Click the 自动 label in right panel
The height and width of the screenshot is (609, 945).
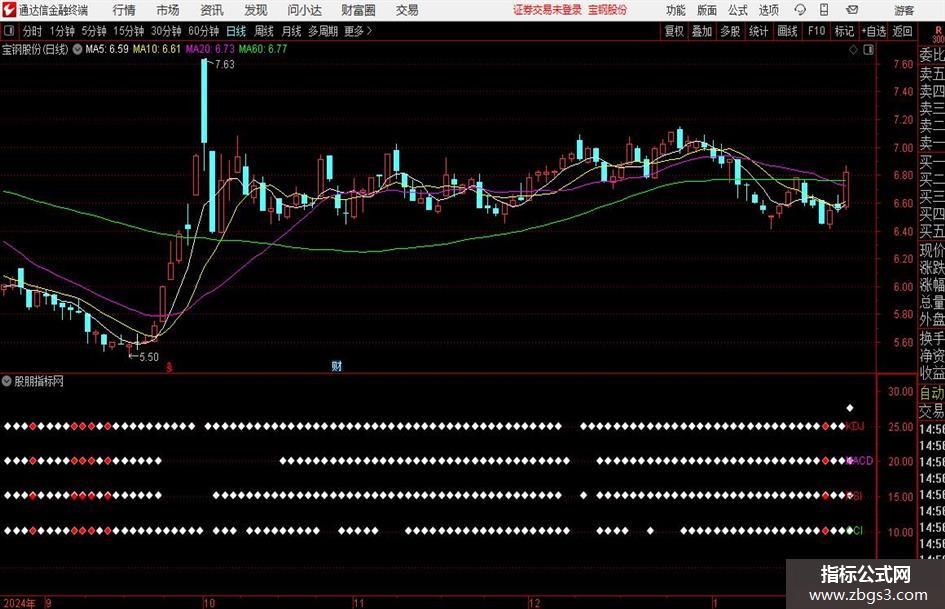click(932, 393)
